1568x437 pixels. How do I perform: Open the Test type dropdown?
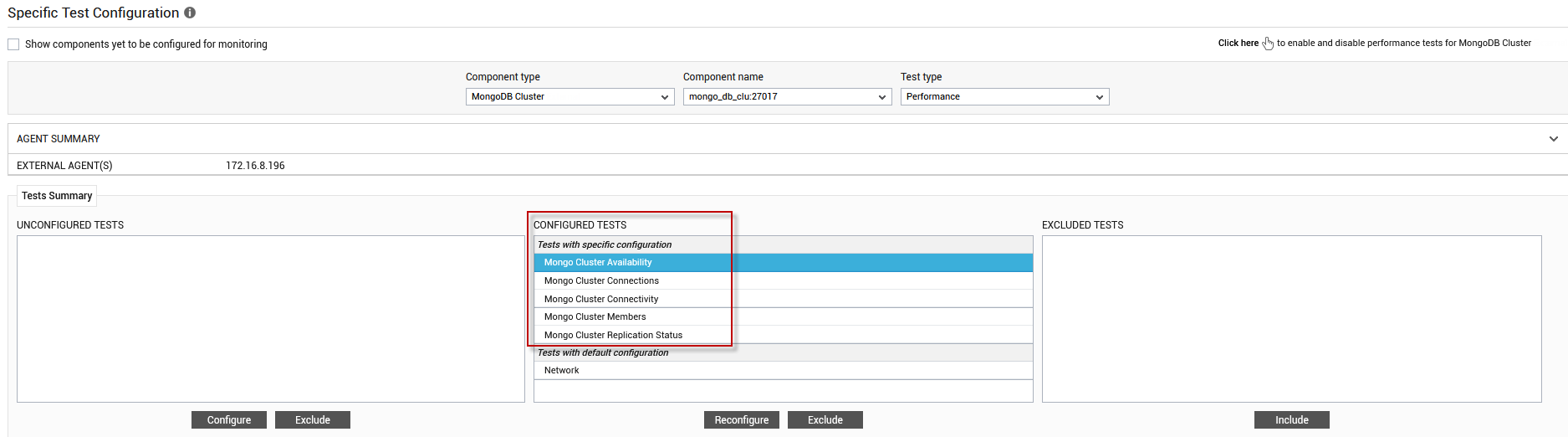1004,97
